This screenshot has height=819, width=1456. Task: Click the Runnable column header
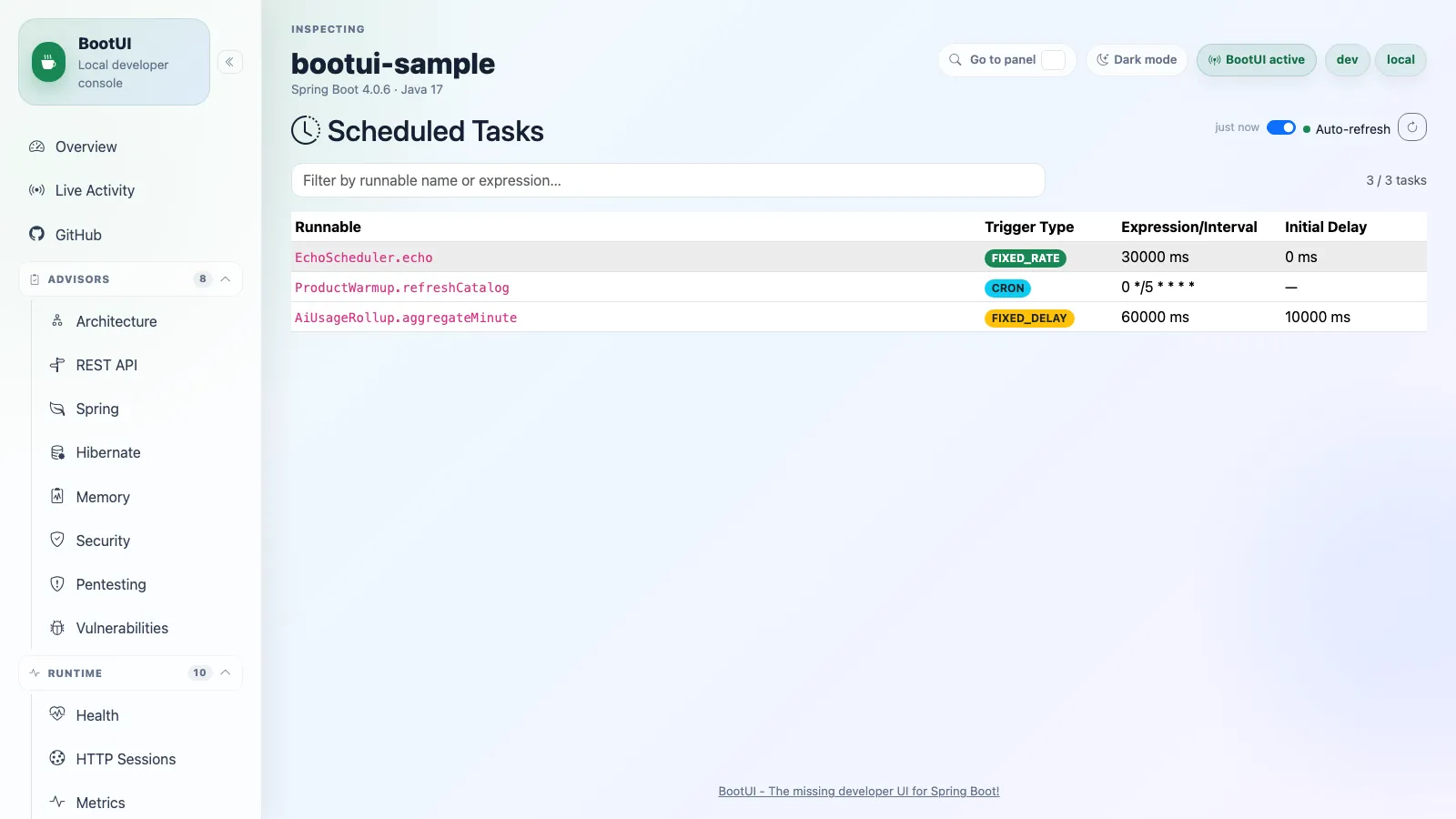coord(328,227)
